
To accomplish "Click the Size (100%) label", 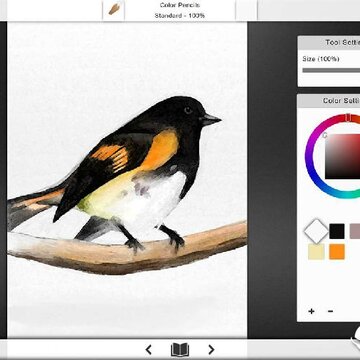I will tap(321, 59).
